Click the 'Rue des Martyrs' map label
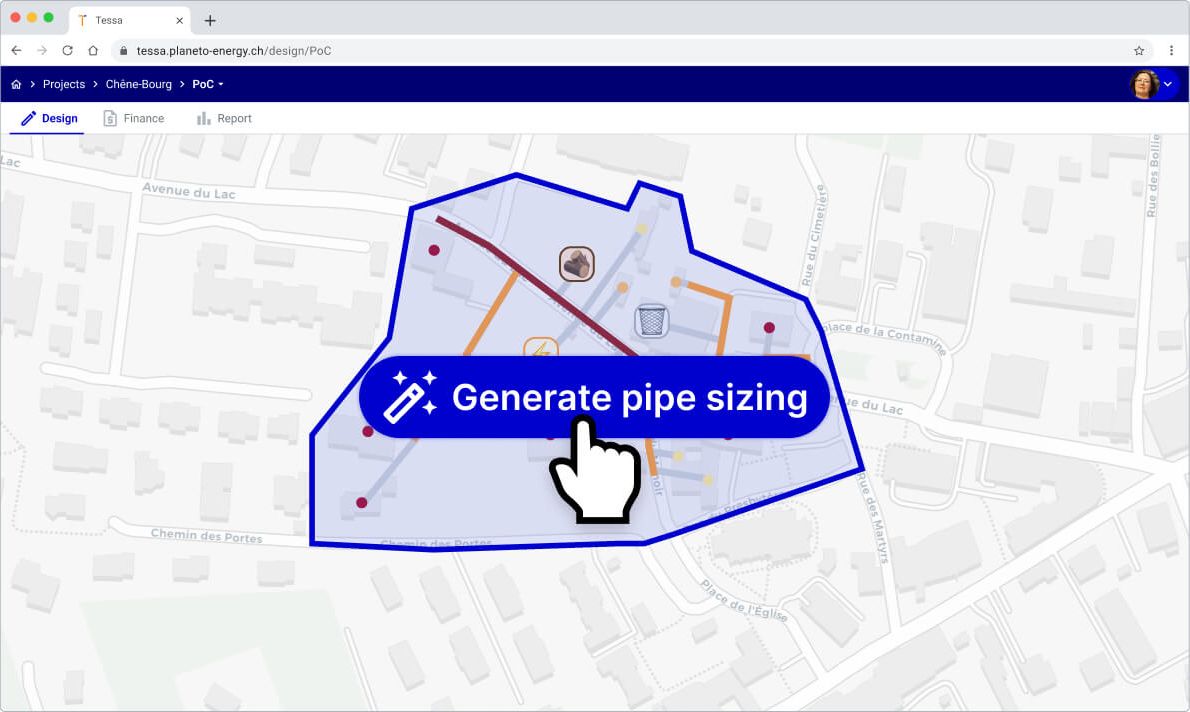Image resolution: width=1190 pixels, height=712 pixels. point(874,518)
